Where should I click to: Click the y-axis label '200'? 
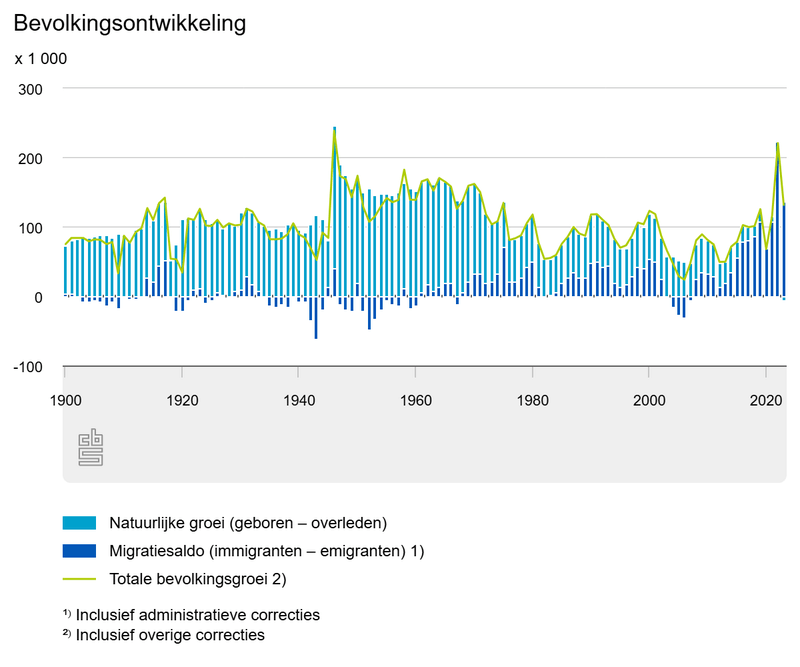tap(31, 159)
